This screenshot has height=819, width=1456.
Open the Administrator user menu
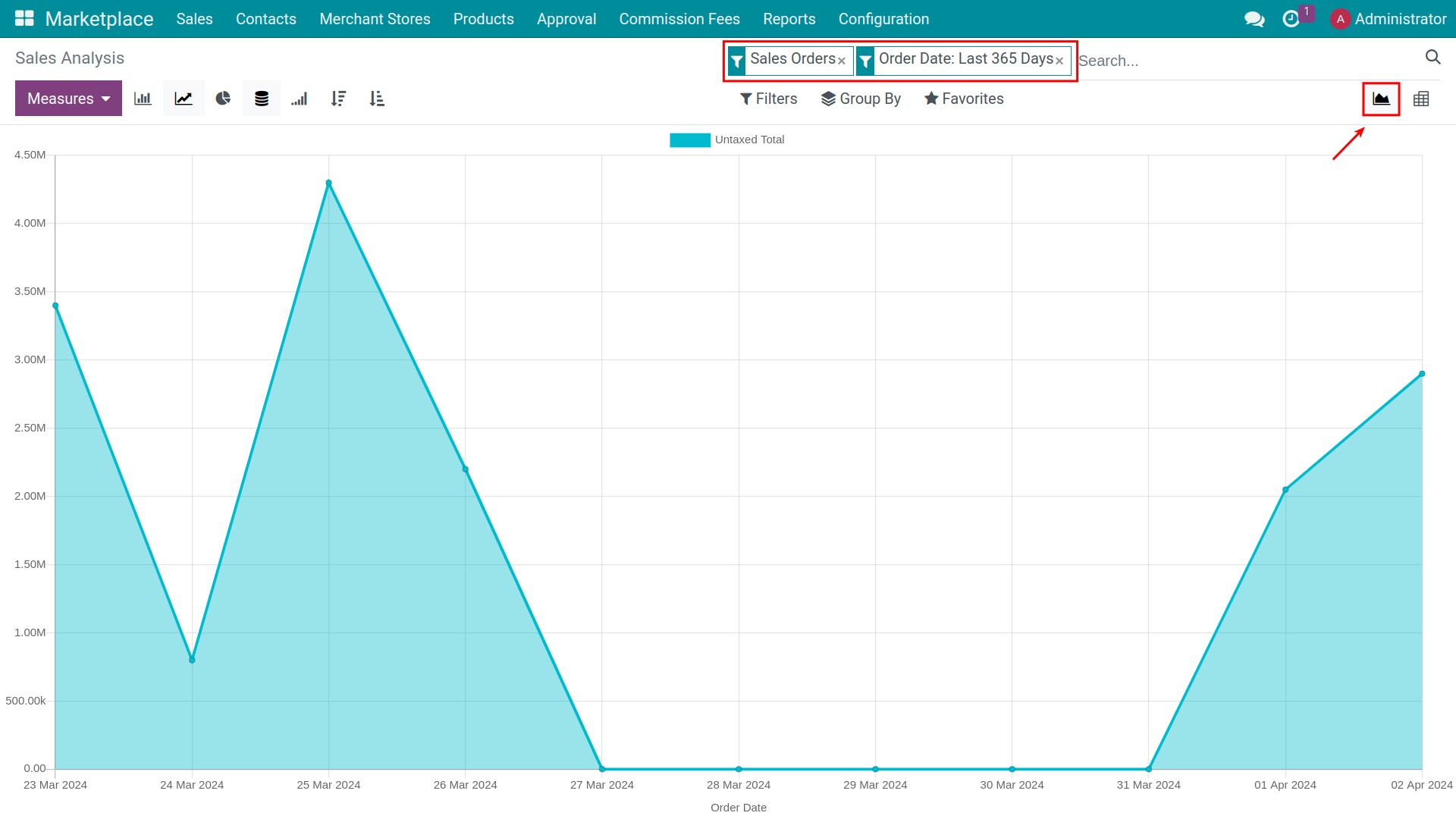1389,19
